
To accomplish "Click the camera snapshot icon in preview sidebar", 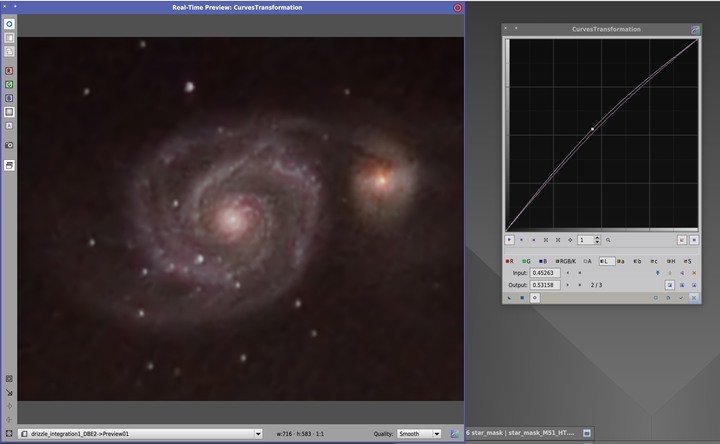I will (x=9, y=145).
